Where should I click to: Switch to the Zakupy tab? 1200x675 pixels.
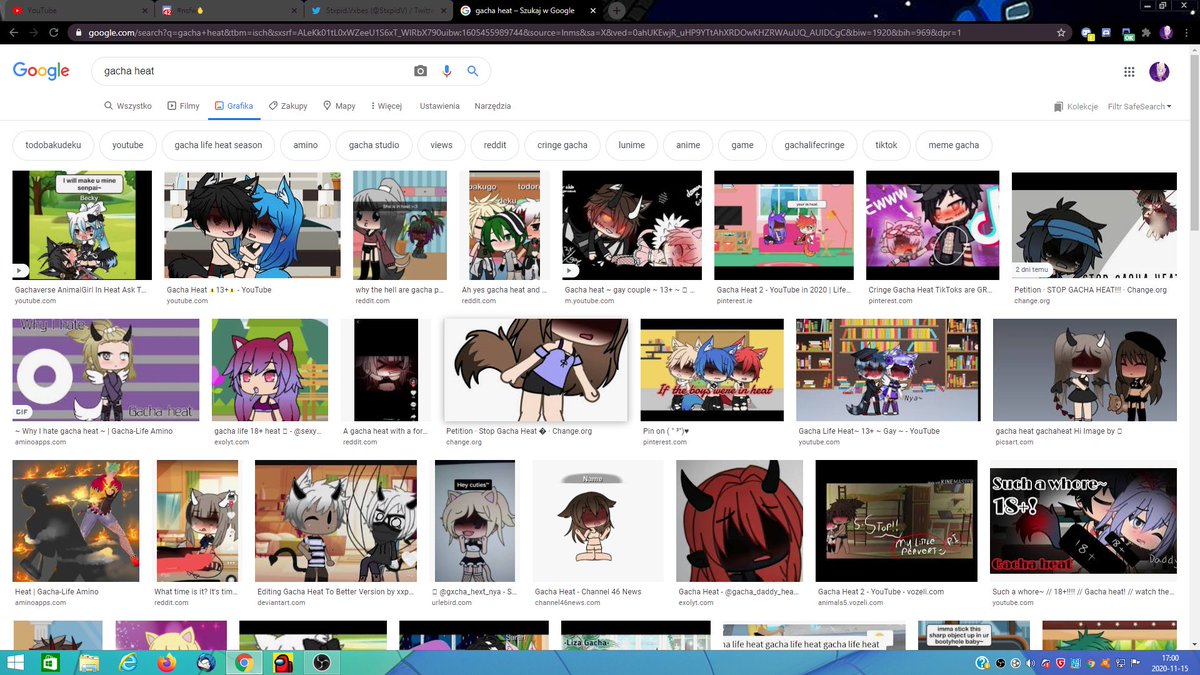click(288, 106)
